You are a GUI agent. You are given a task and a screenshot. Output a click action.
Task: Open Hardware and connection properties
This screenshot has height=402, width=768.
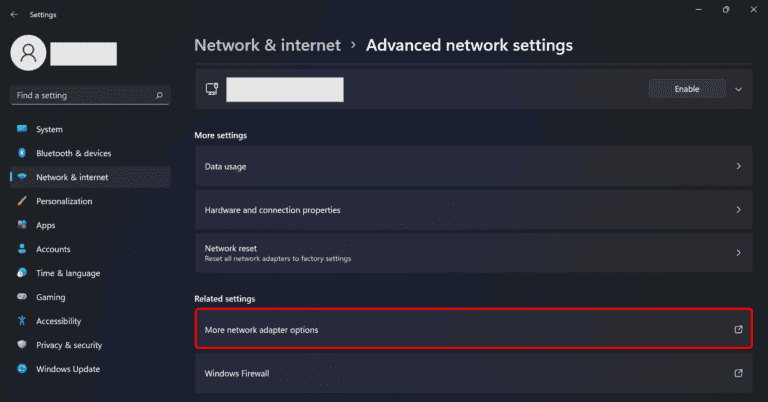[471, 210]
